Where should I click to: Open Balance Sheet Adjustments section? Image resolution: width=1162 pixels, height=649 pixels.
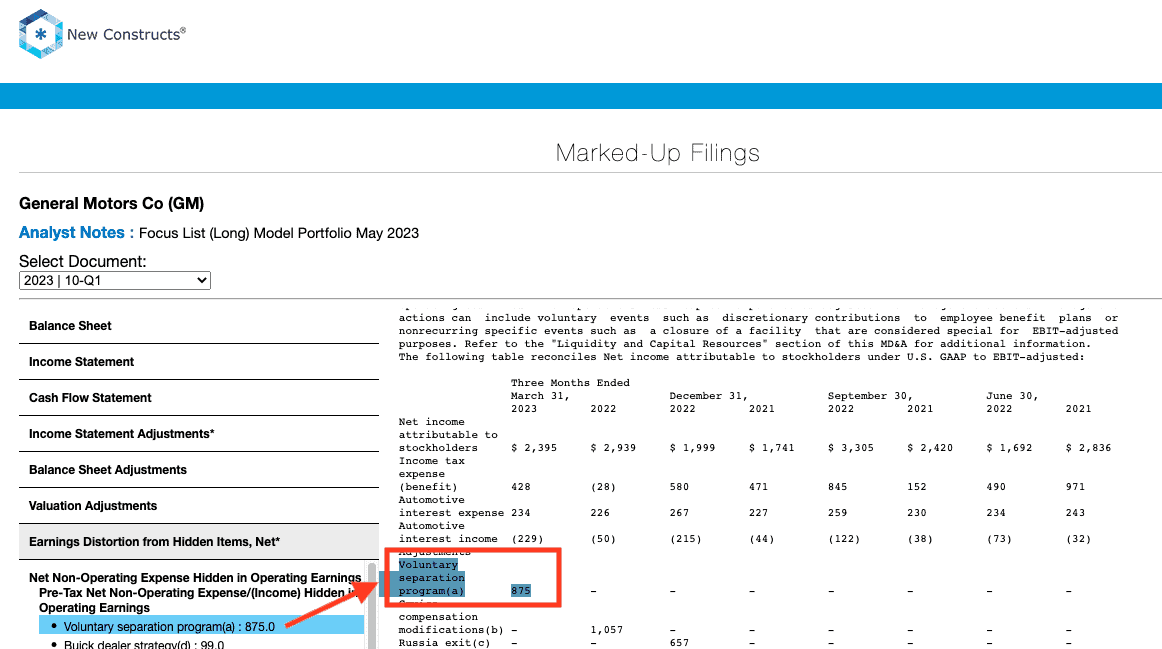199,470
